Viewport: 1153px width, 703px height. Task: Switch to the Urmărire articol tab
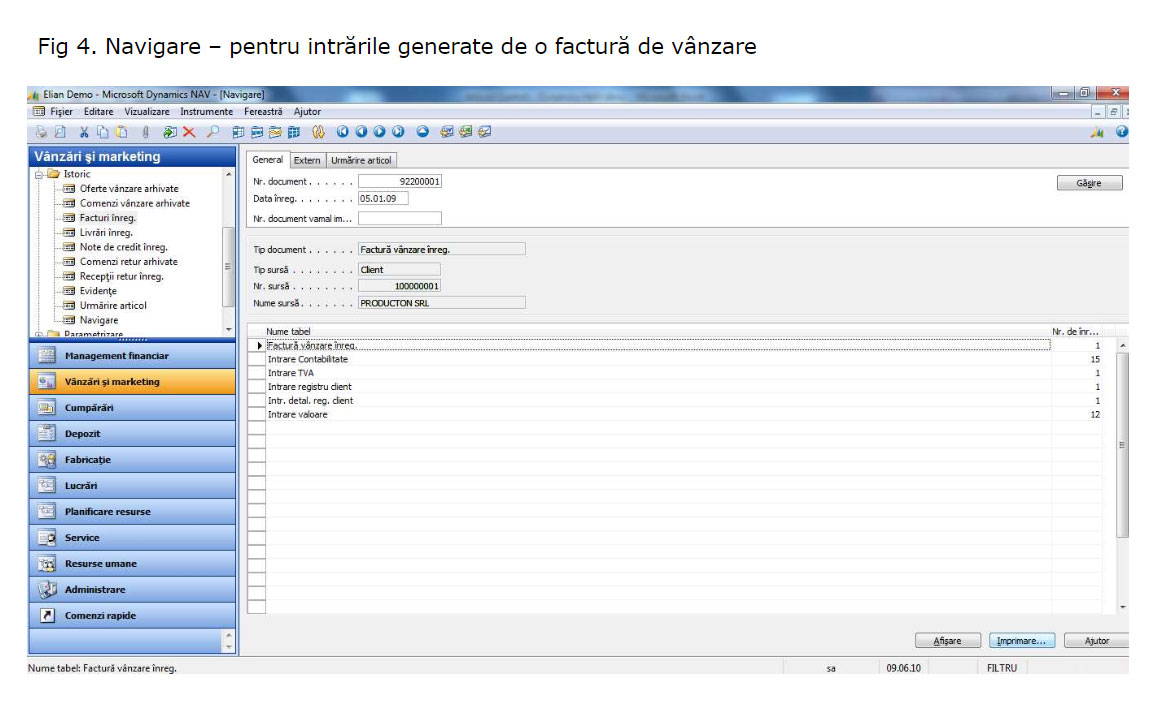tap(361, 160)
